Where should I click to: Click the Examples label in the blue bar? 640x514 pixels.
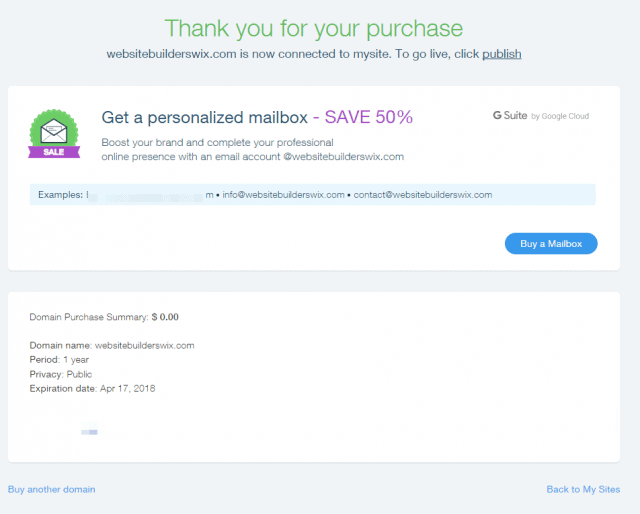[x=60, y=195]
